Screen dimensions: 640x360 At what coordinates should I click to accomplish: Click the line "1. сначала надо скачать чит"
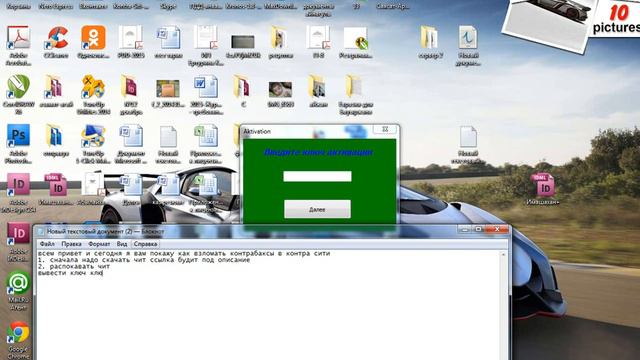point(144,260)
